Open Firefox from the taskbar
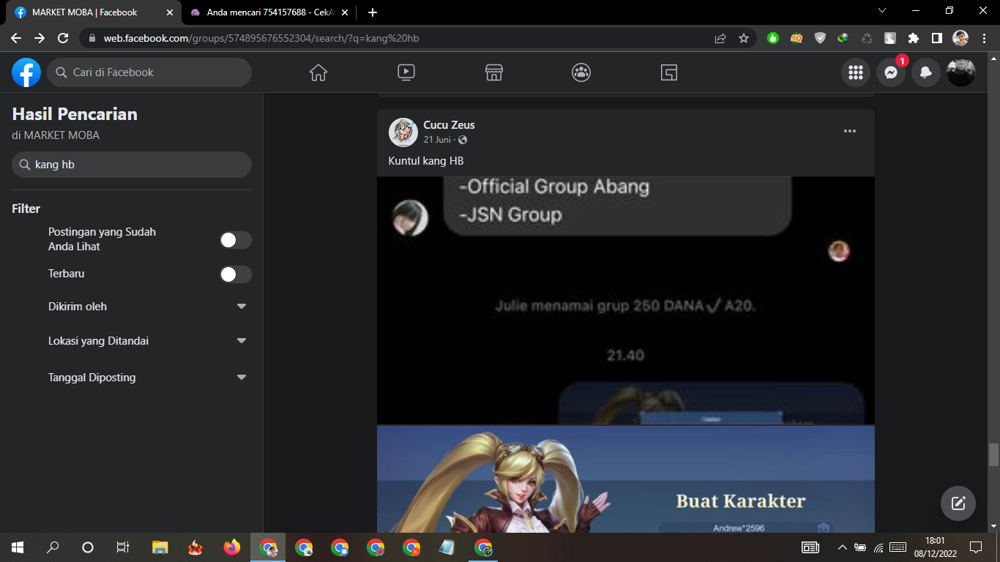1000x562 pixels. [x=232, y=547]
